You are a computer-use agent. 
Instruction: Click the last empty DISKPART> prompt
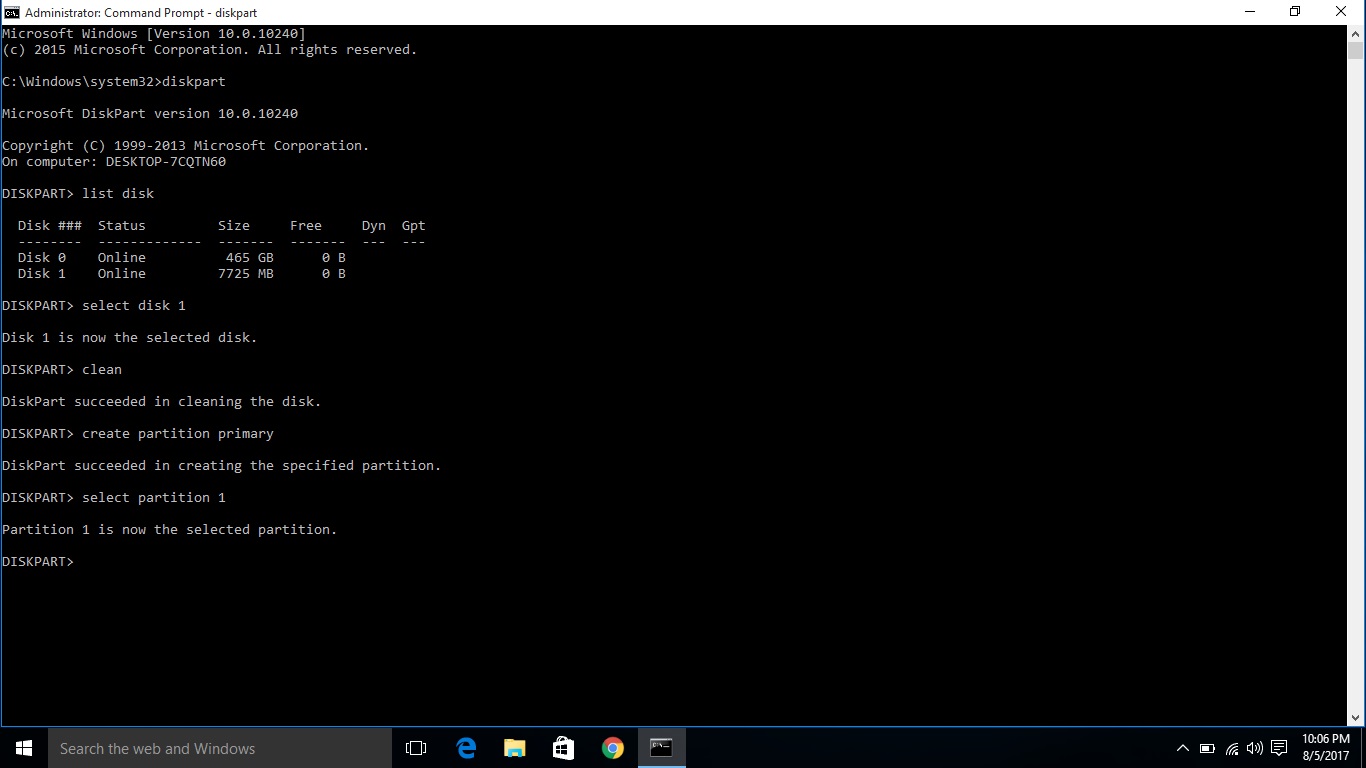coord(38,561)
